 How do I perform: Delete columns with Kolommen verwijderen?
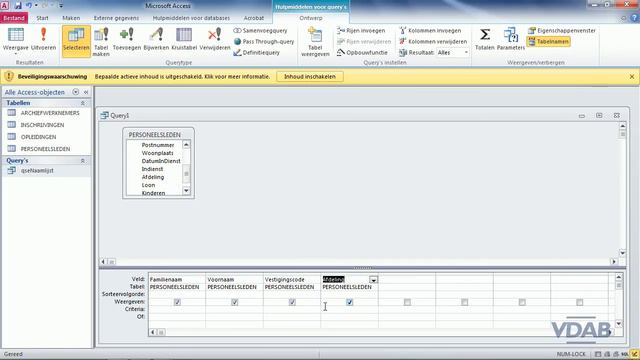(x=433, y=42)
